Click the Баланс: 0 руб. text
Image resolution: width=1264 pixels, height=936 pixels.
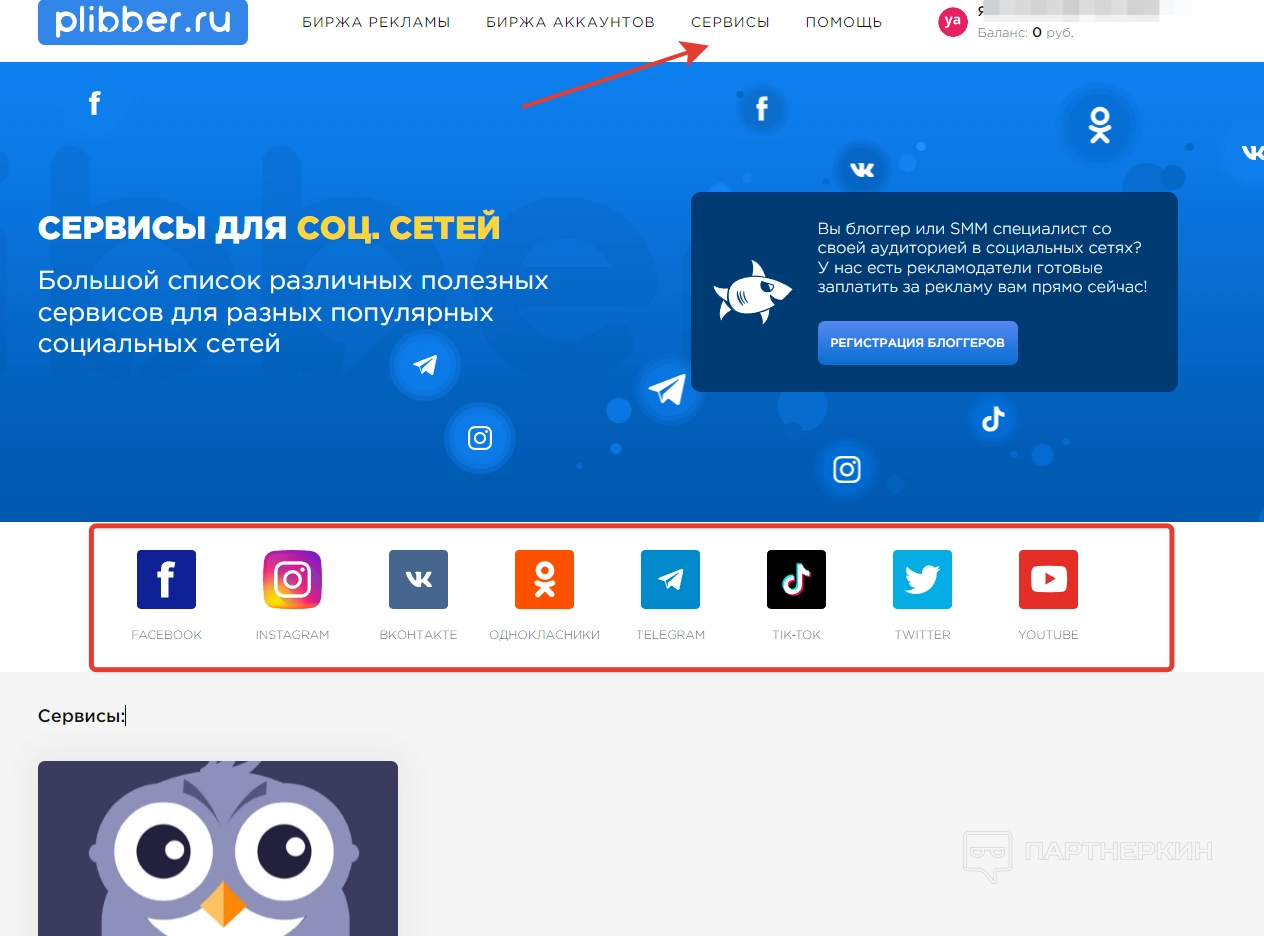[1026, 32]
